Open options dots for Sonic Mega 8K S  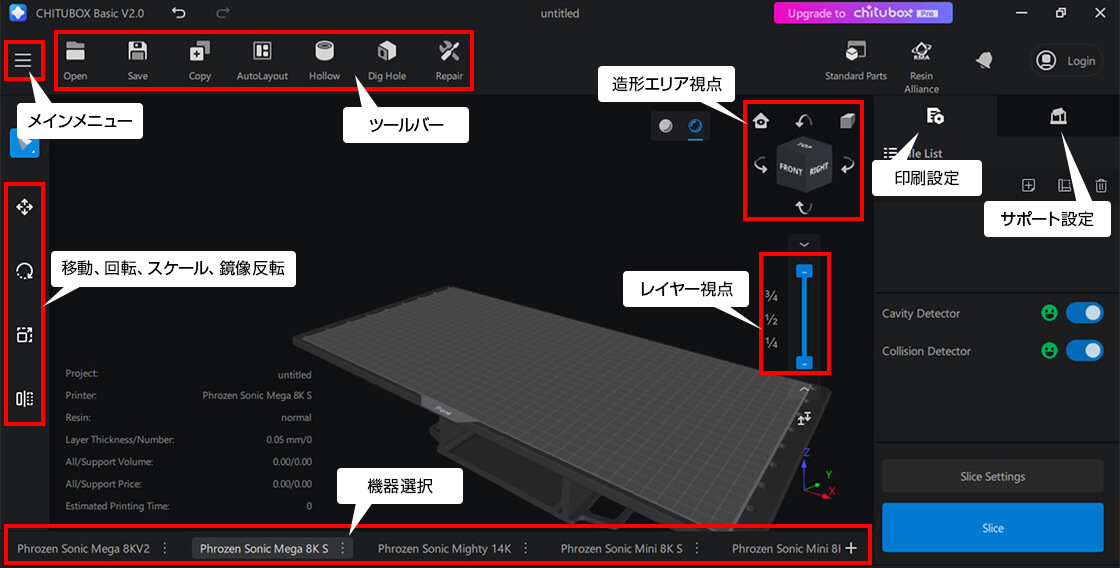pos(343,548)
